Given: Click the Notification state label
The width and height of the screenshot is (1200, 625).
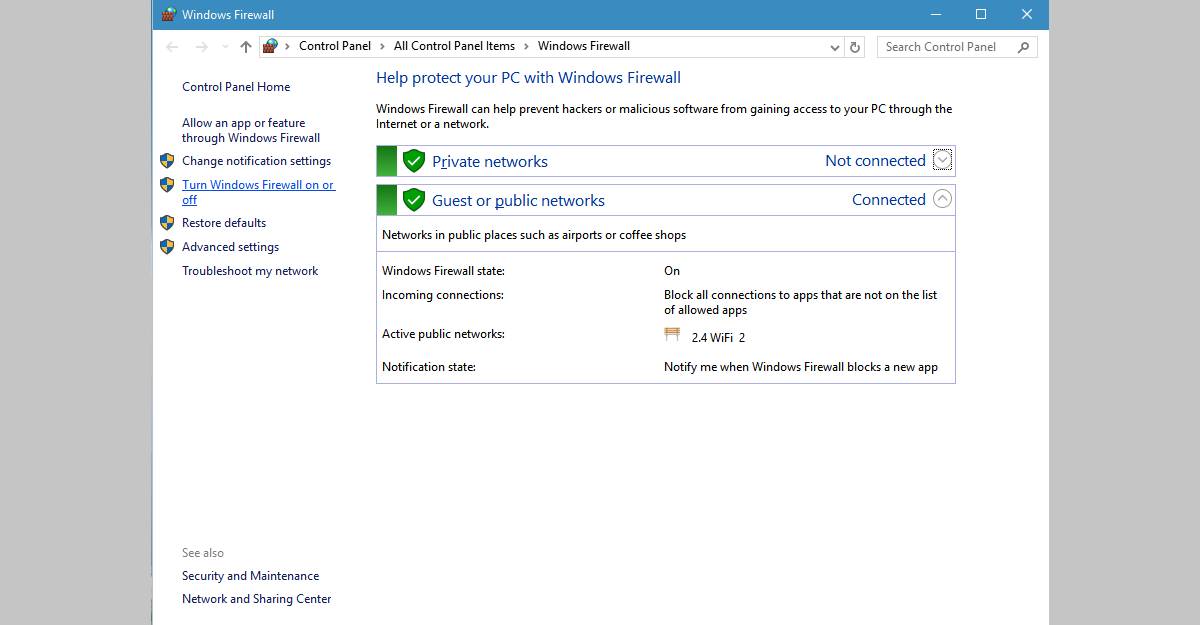Looking at the screenshot, I should pyautogui.click(x=429, y=367).
